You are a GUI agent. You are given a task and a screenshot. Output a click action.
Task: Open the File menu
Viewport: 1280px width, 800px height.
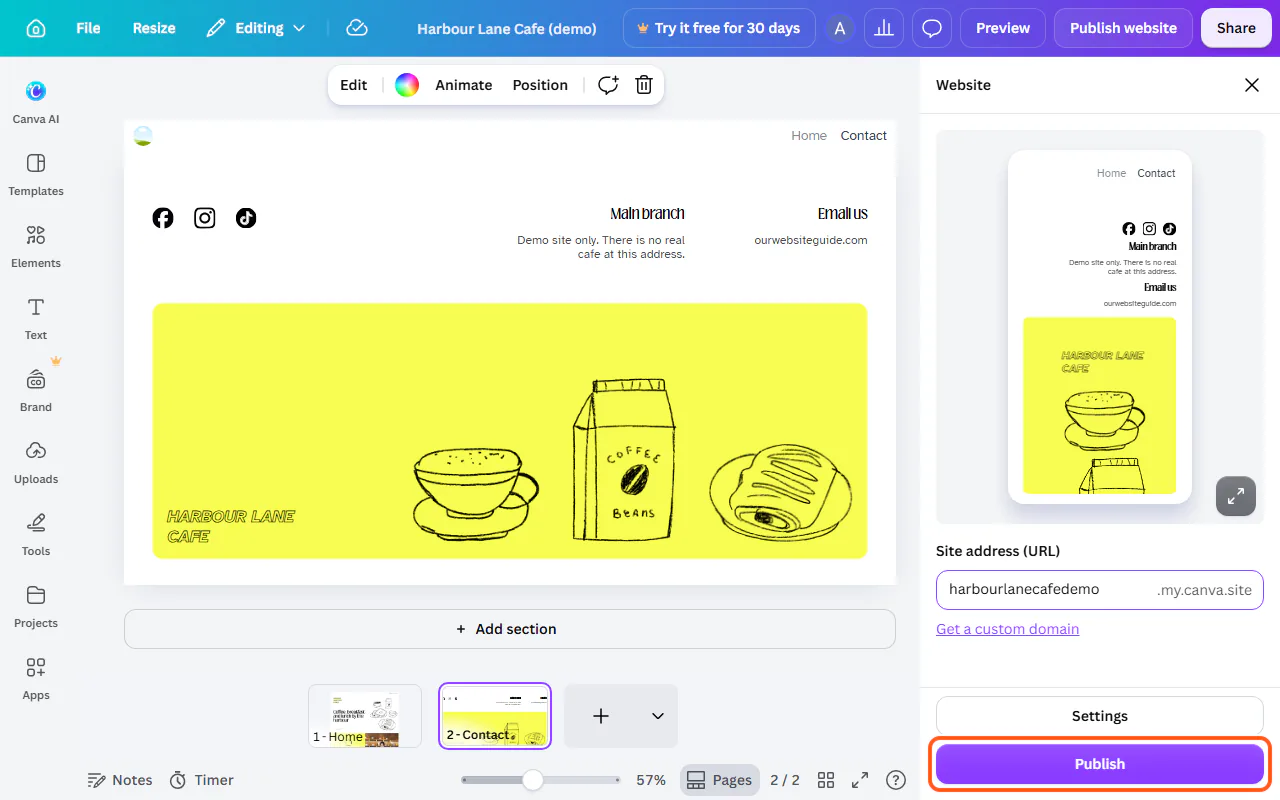pos(88,28)
